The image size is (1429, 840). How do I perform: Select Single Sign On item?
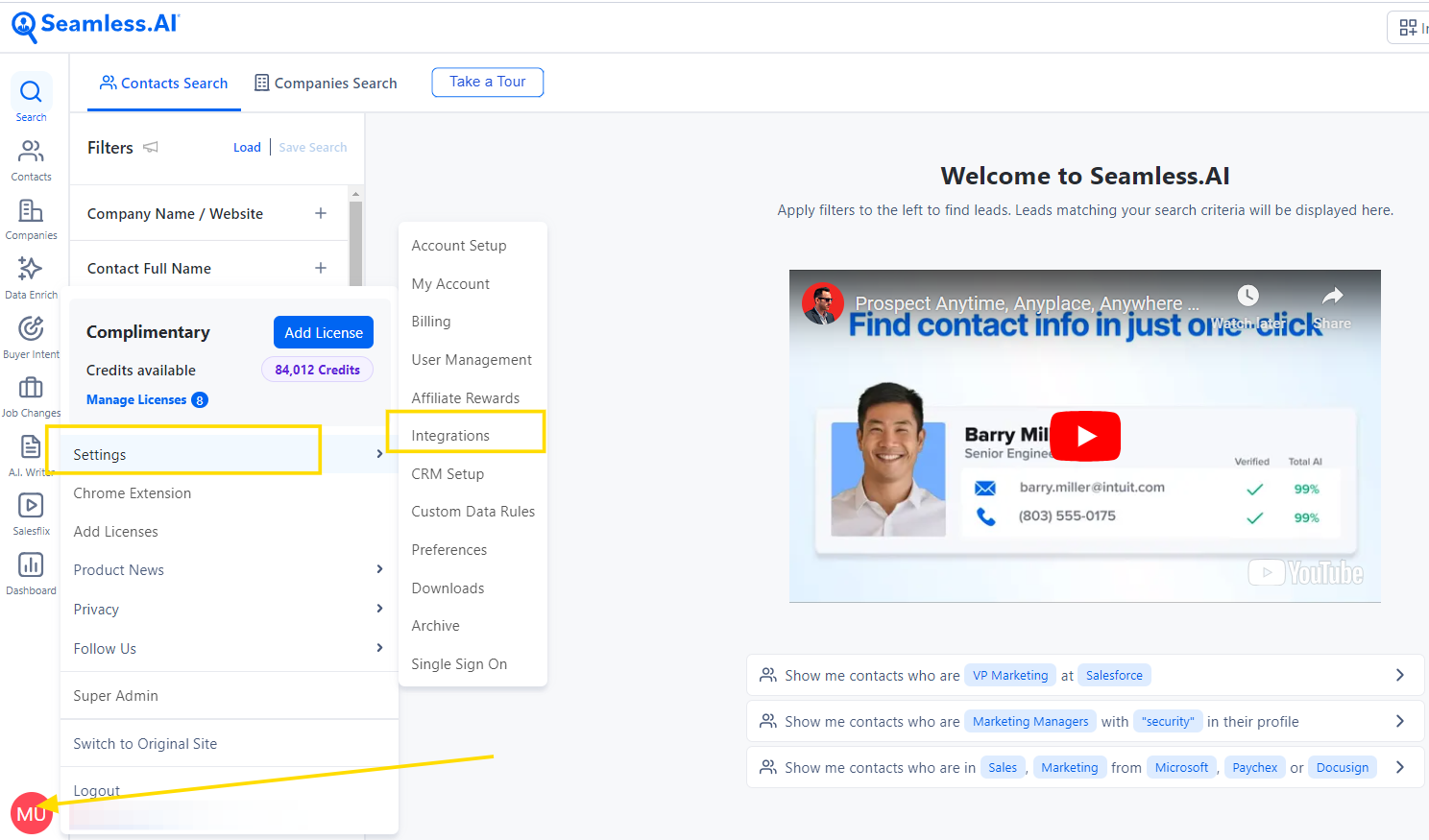[x=459, y=664]
